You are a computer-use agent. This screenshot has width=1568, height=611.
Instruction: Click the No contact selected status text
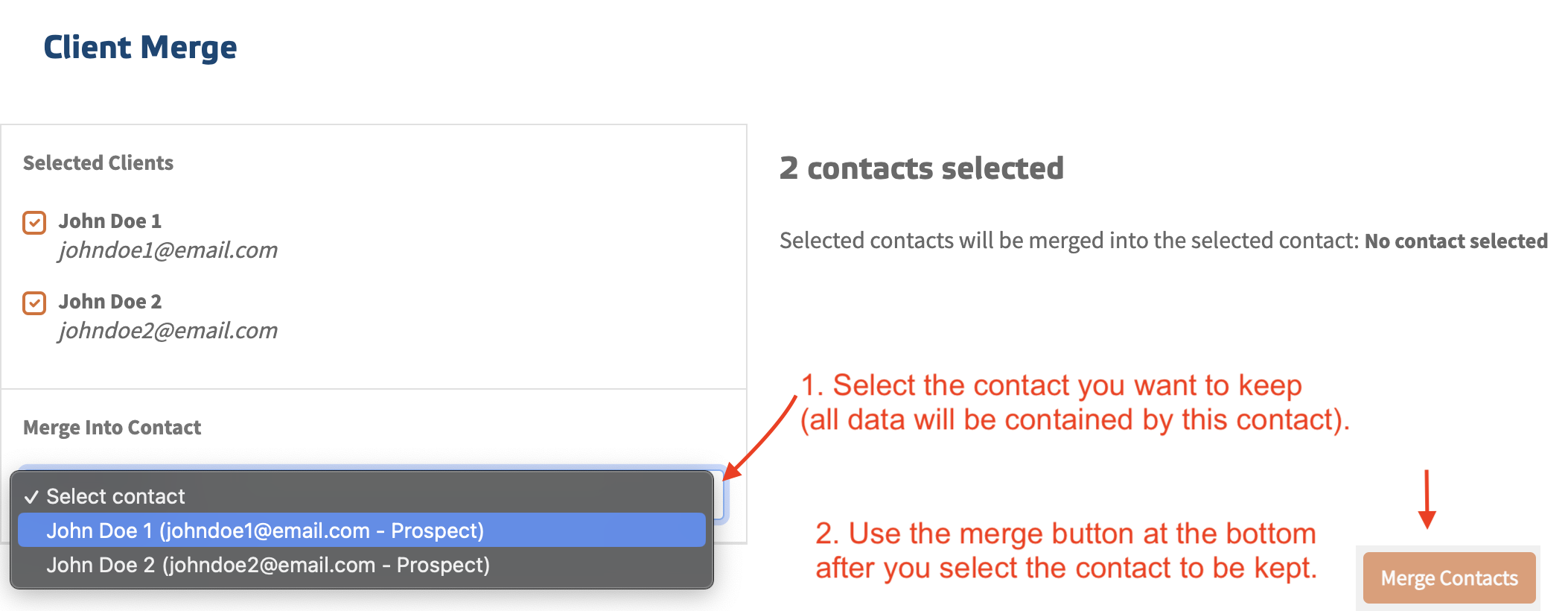1456,241
